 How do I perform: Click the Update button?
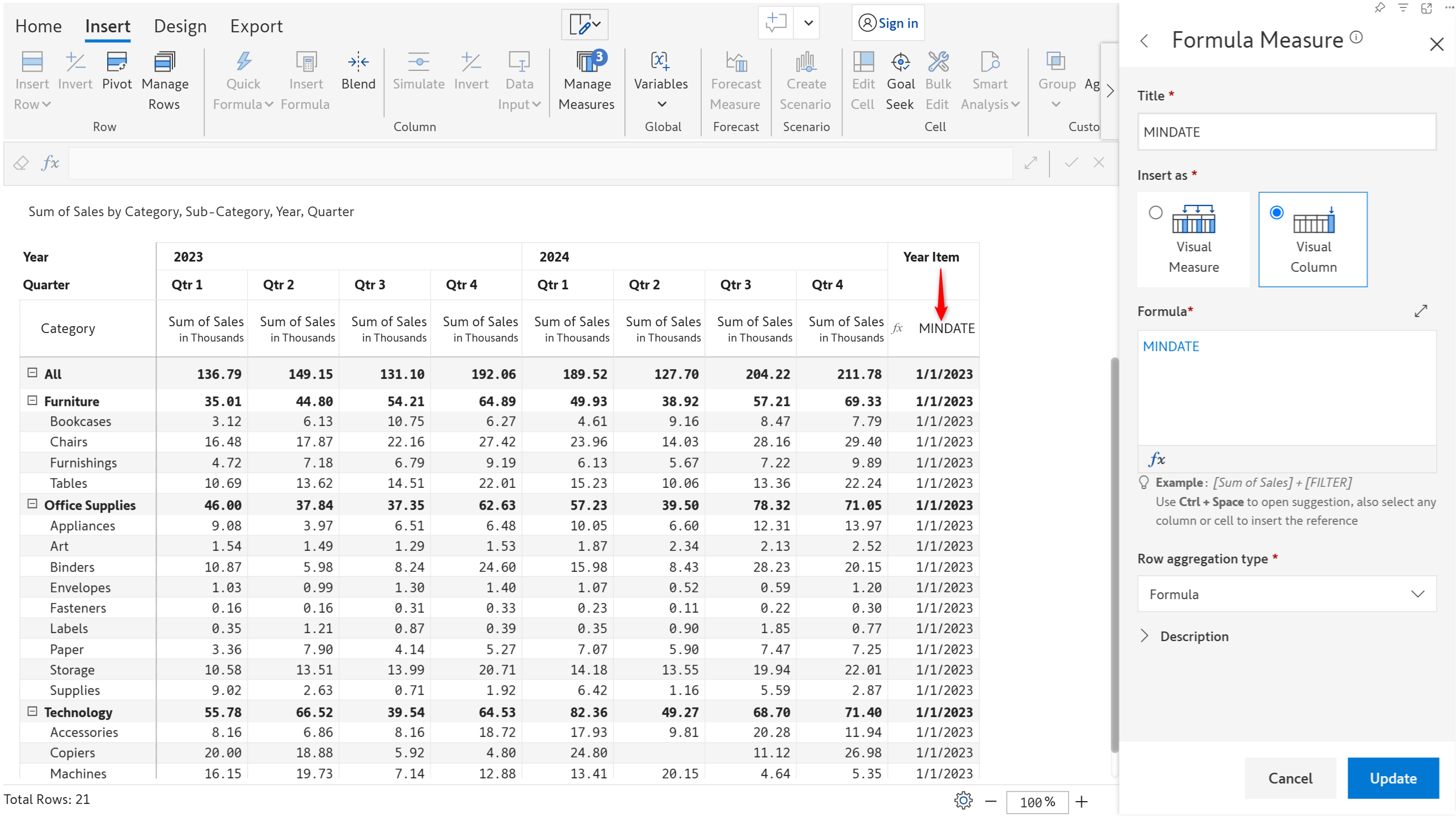pos(1392,778)
